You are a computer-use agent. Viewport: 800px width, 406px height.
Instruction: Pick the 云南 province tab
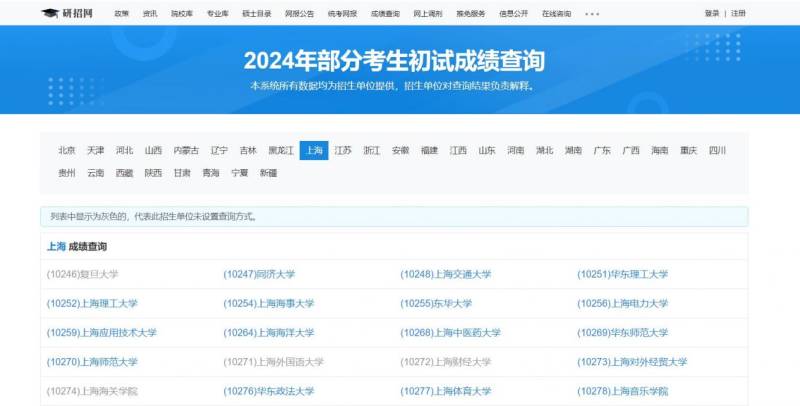pyautogui.click(x=95, y=173)
